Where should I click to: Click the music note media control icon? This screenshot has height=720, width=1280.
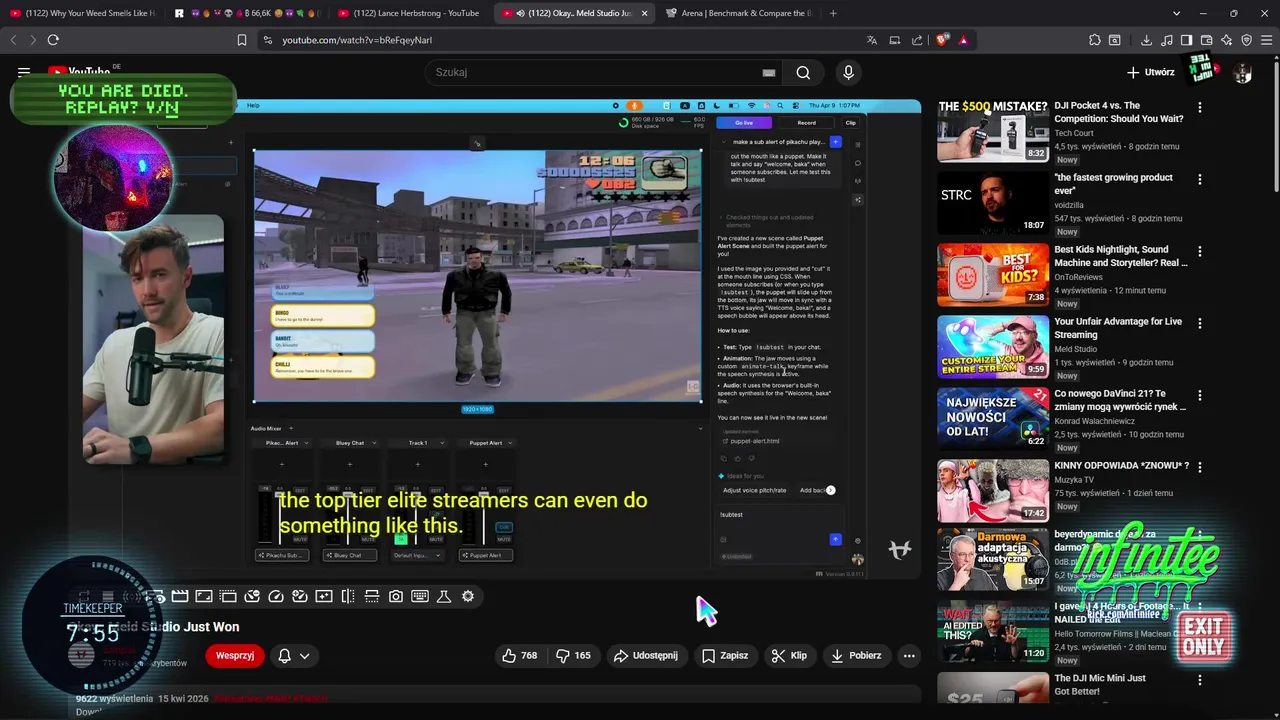[x=1166, y=40]
